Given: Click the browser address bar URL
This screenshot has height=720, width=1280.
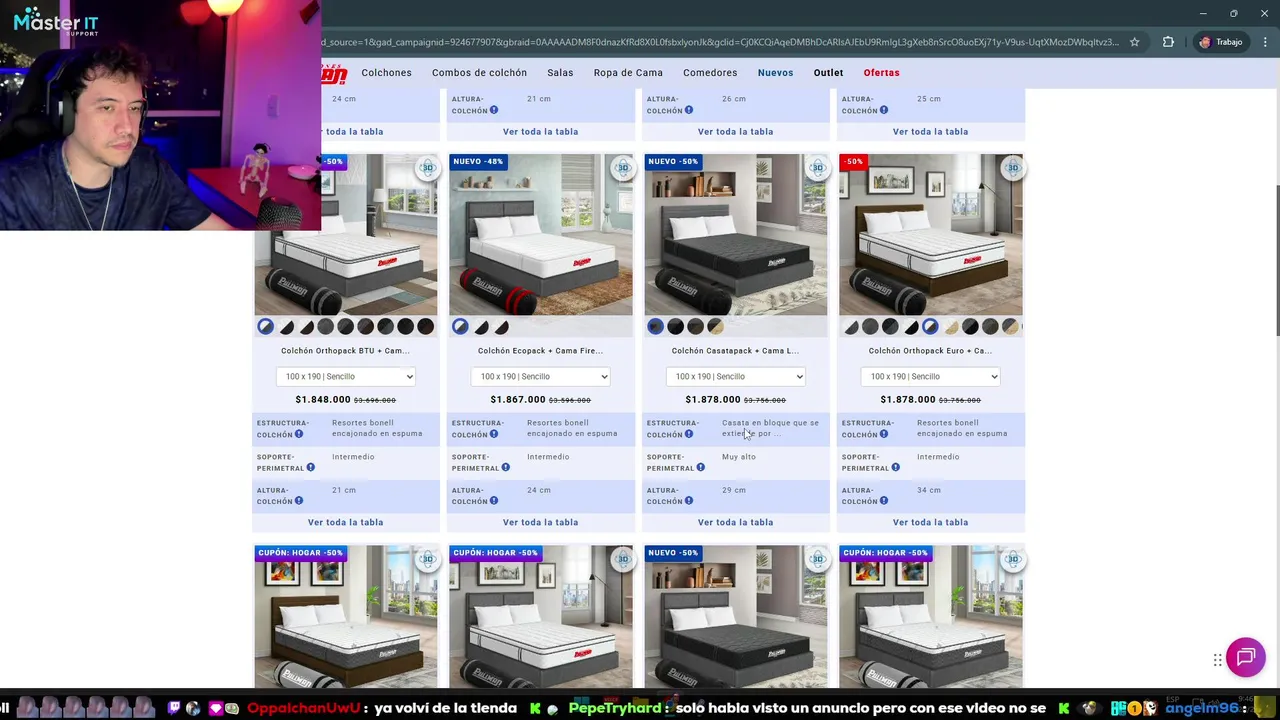Looking at the screenshot, I should 720,42.
